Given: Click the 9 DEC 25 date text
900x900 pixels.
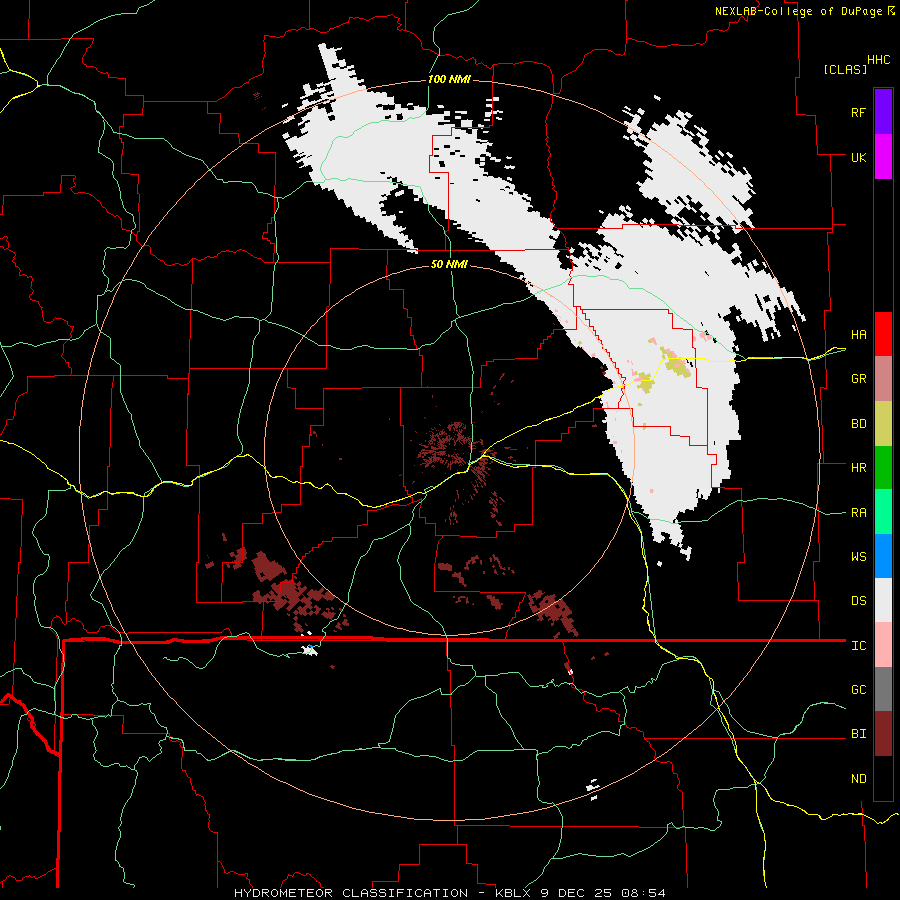Looking at the screenshot, I should (577, 893).
